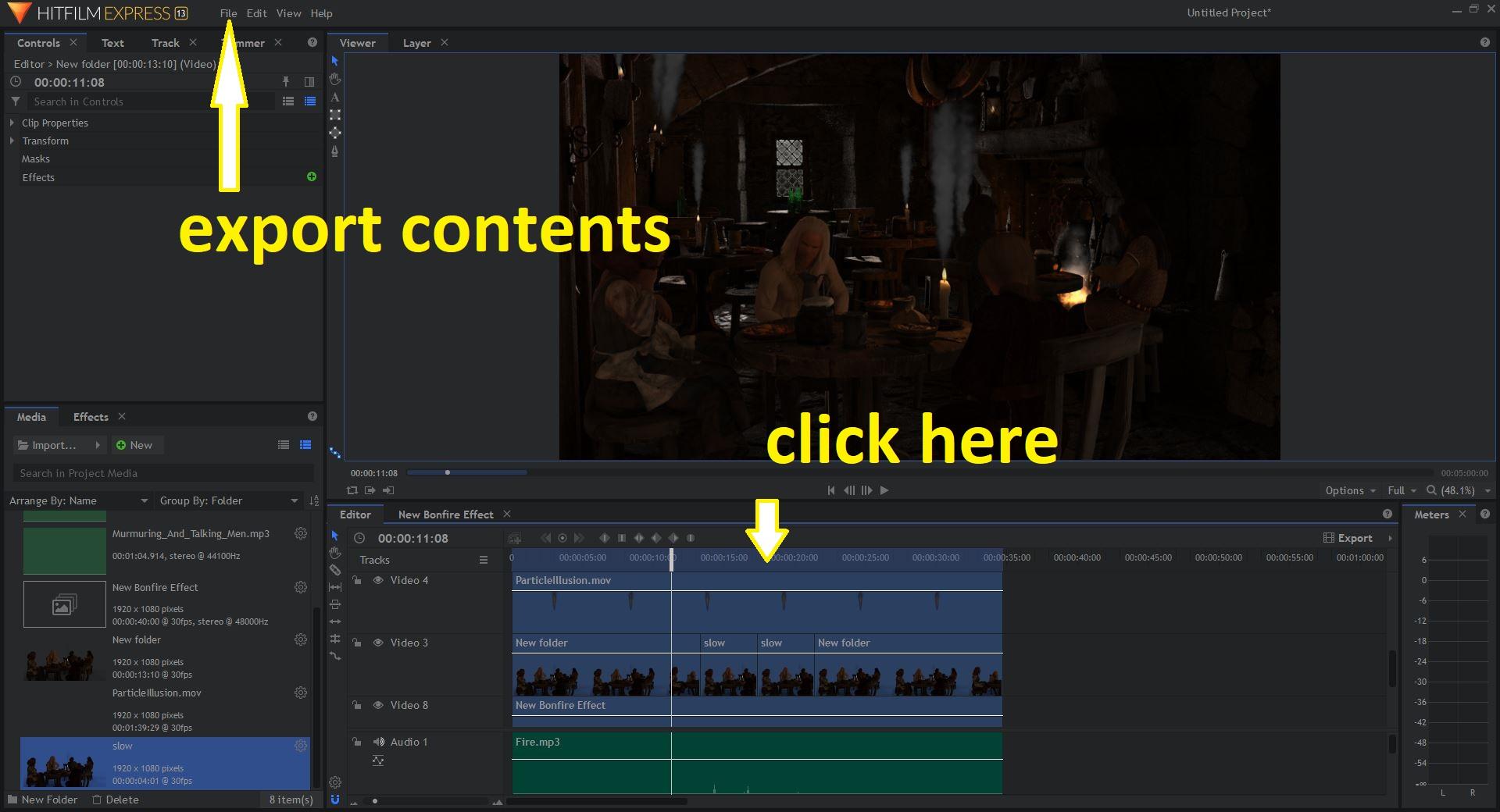Viewport: 1500px width, 812px height.
Task: Add an effect with the green plus icon
Action: click(x=312, y=177)
